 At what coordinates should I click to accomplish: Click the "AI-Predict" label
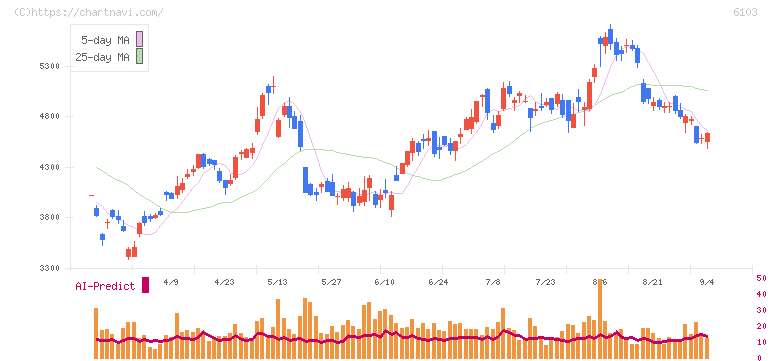pos(105,286)
